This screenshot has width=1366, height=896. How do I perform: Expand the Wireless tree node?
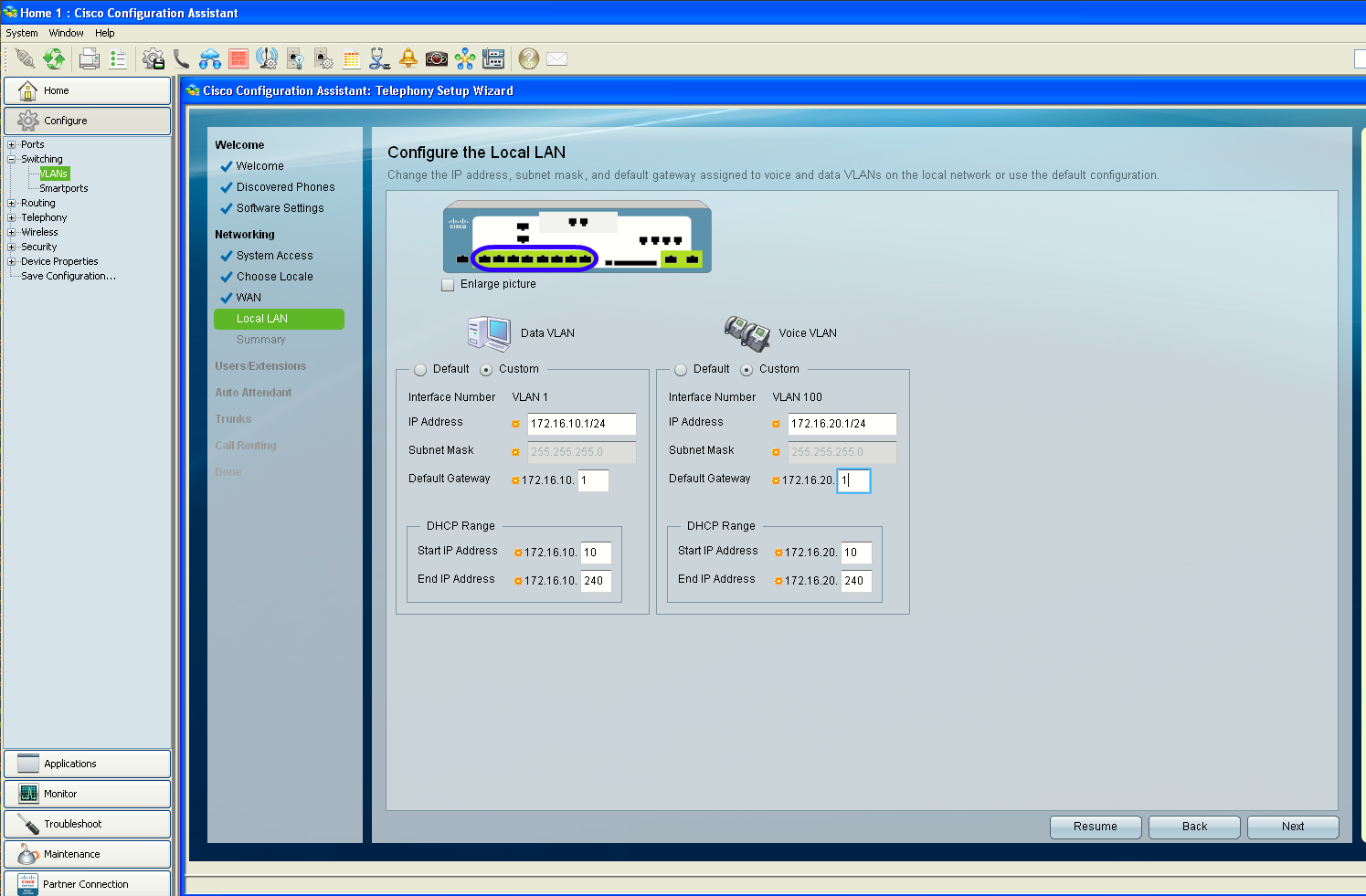(12, 232)
